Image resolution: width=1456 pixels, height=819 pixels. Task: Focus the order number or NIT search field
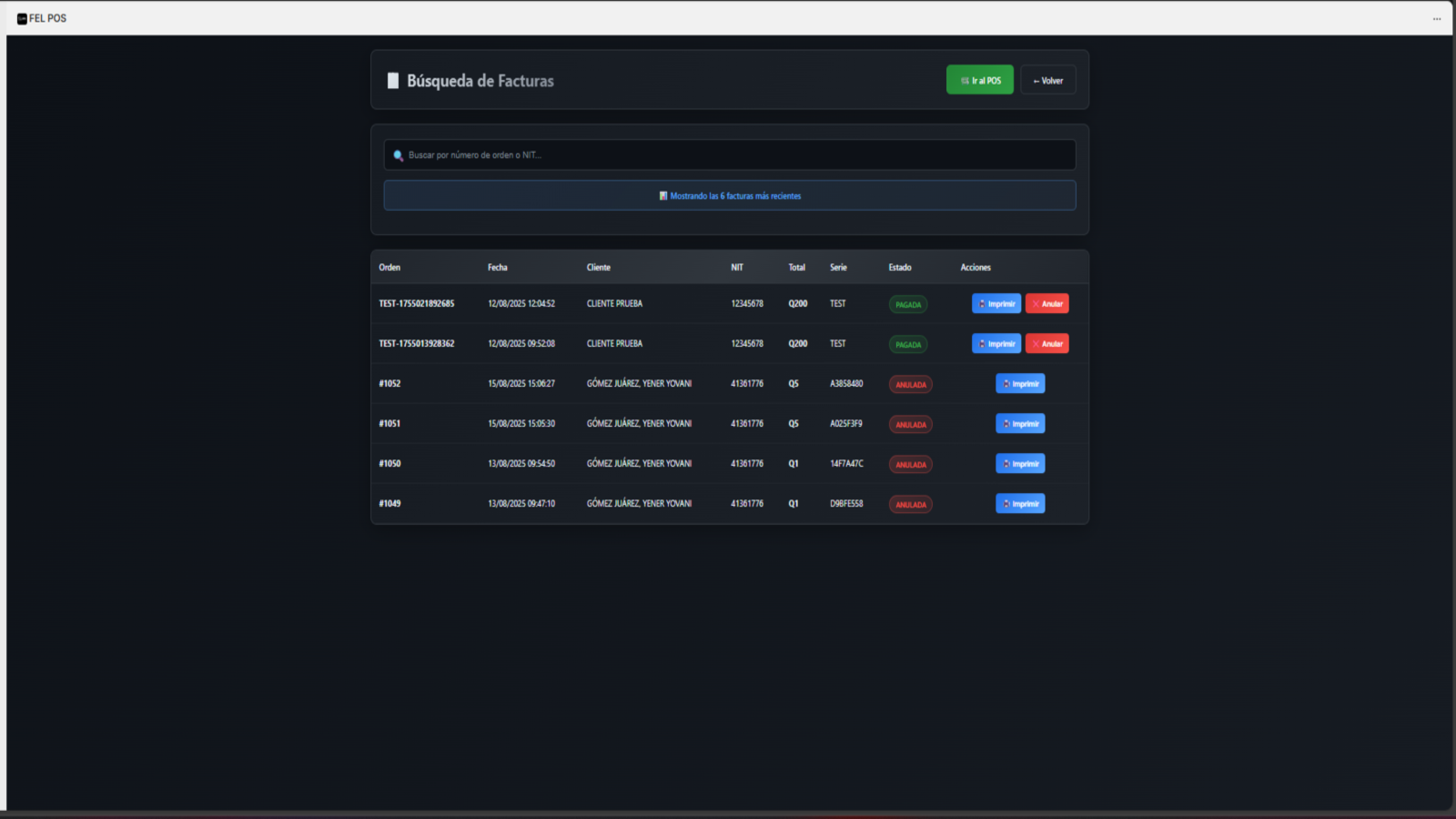pyautogui.click(x=728, y=156)
